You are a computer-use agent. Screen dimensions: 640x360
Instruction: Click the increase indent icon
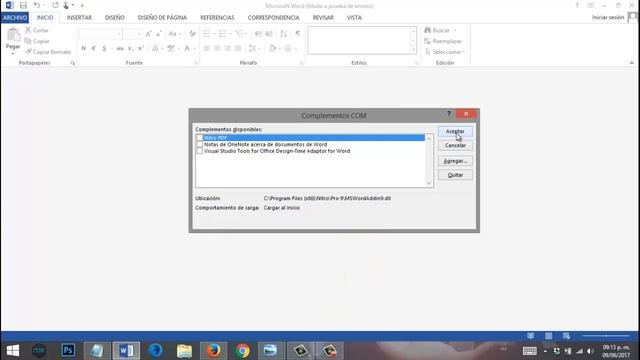pos(269,34)
